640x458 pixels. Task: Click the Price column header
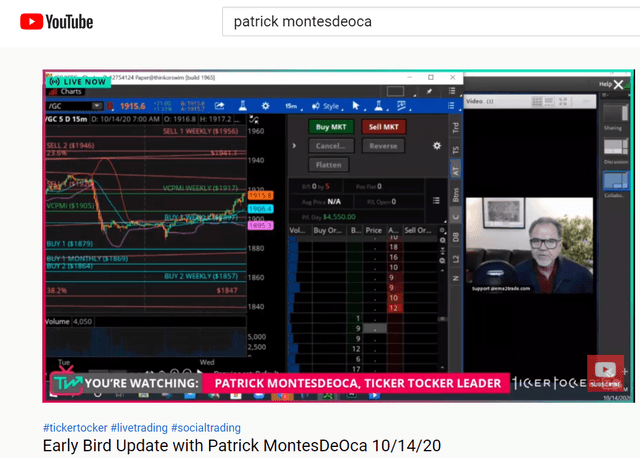(x=373, y=231)
